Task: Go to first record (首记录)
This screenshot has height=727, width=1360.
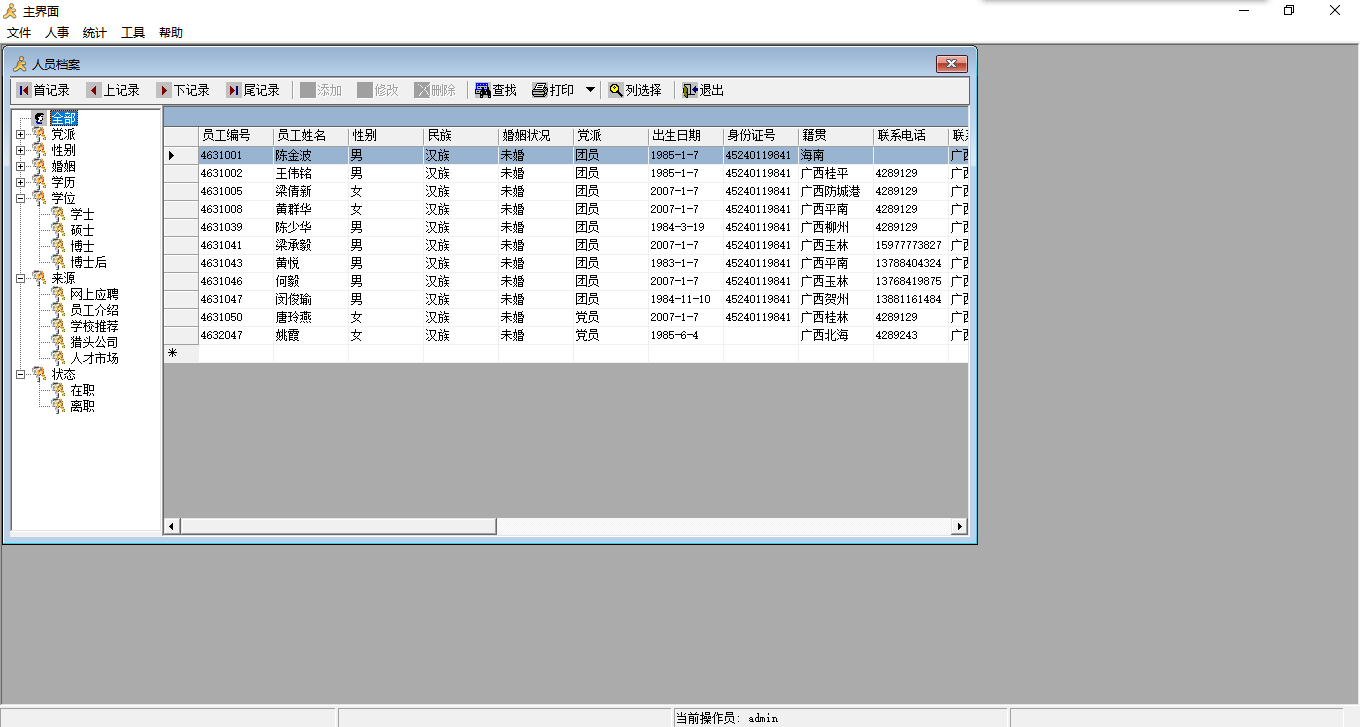Action: 44,90
